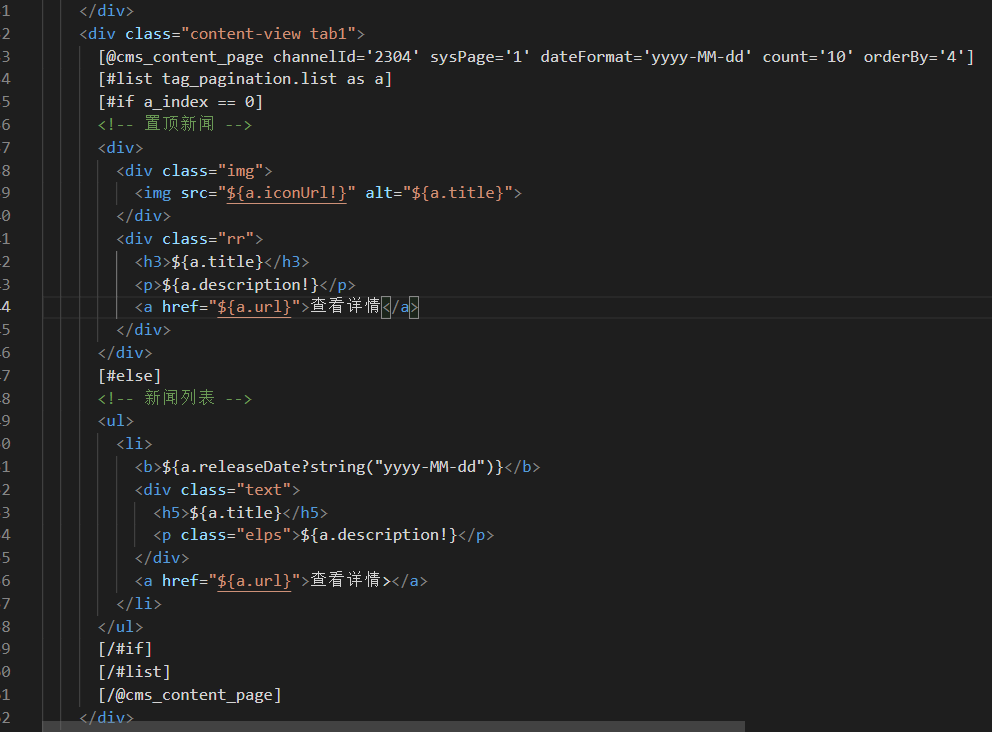This screenshot has height=732, width=992.
Task: Click the channelId='2304' attribute
Action: click(346, 57)
